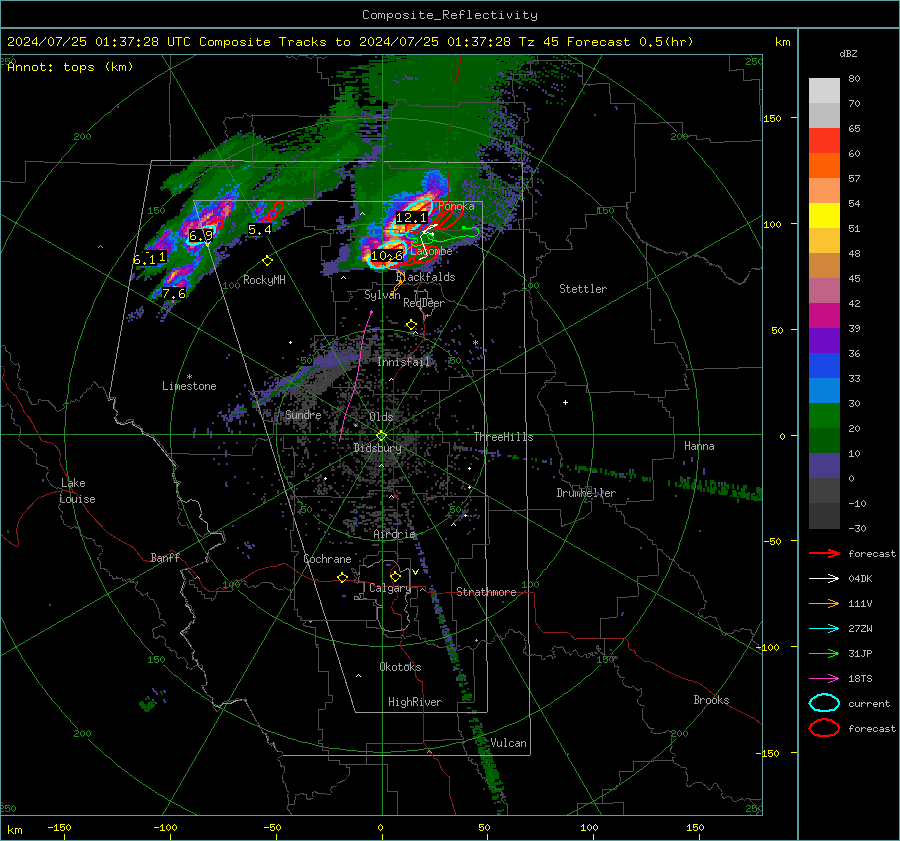The image size is (900, 841).
Task: Click the Sylvan town label
Action: click(x=382, y=295)
